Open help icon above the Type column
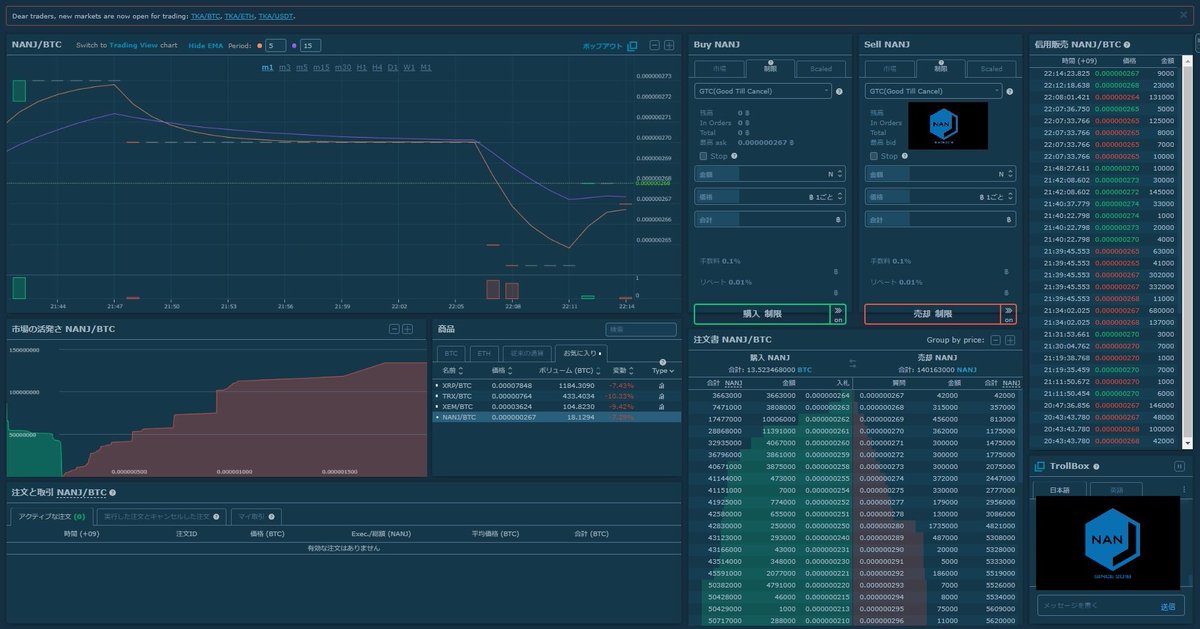This screenshot has width=1200, height=629. pyautogui.click(x=662, y=362)
